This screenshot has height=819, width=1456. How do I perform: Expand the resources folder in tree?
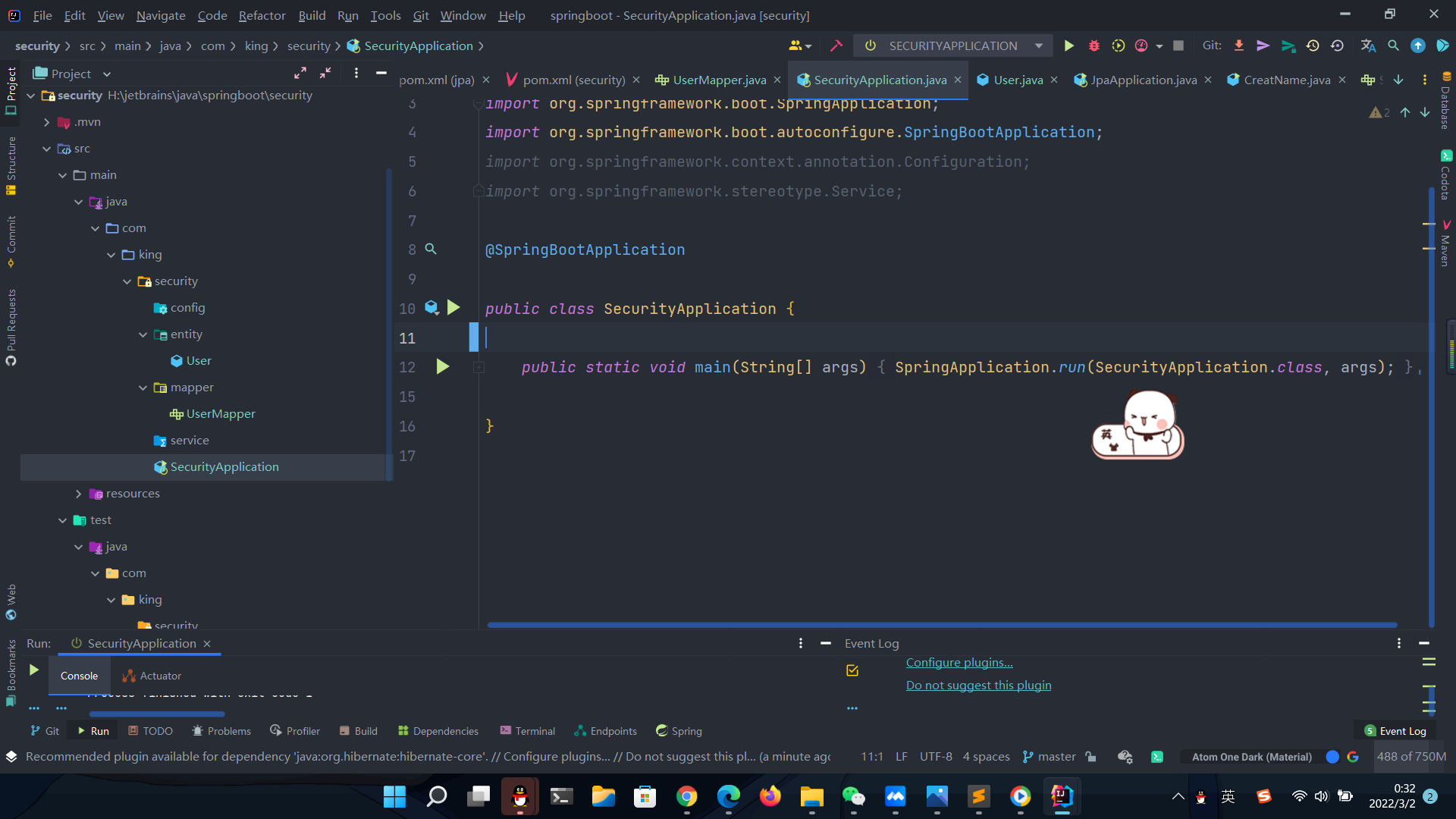pyautogui.click(x=79, y=494)
